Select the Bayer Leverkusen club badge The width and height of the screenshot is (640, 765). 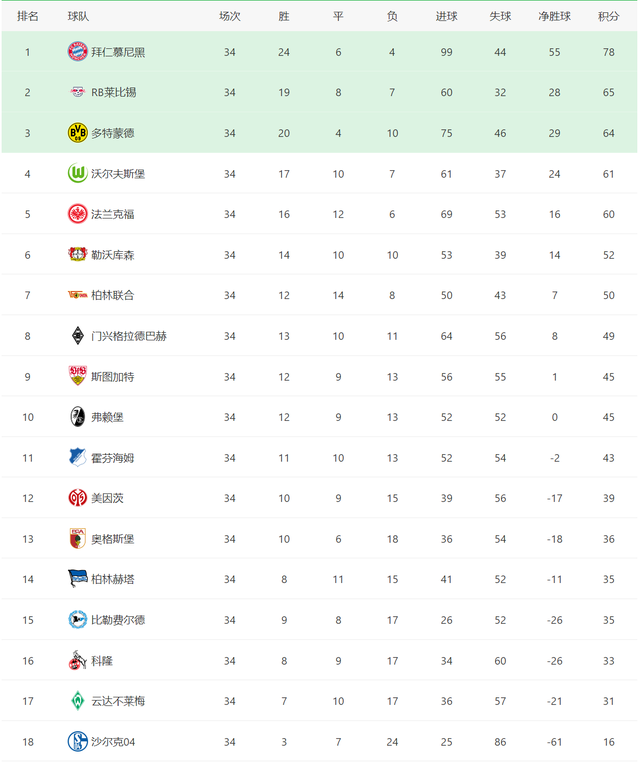pyautogui.click(x=77, y=254)
